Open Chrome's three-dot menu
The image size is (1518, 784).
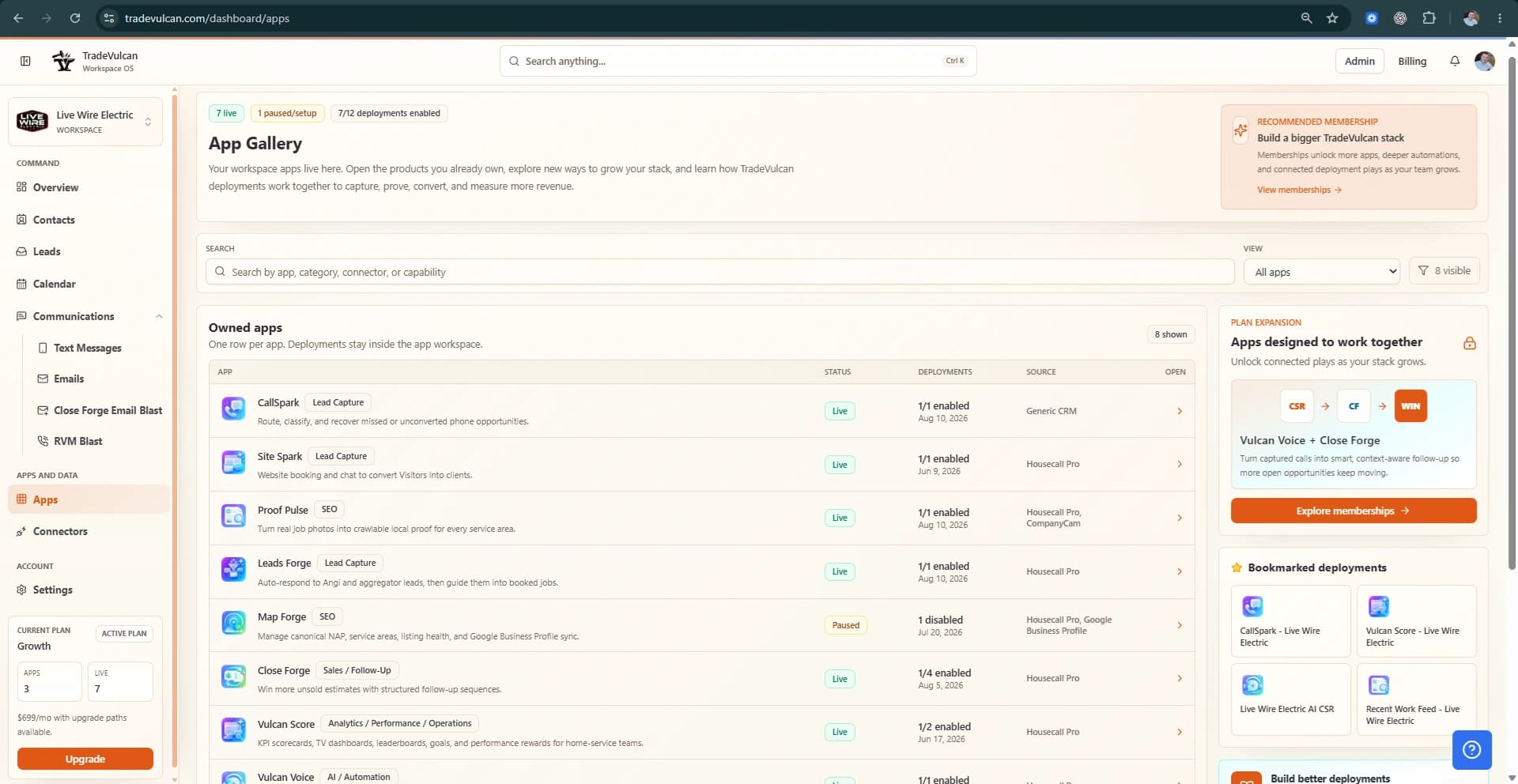coord(1500,18)
